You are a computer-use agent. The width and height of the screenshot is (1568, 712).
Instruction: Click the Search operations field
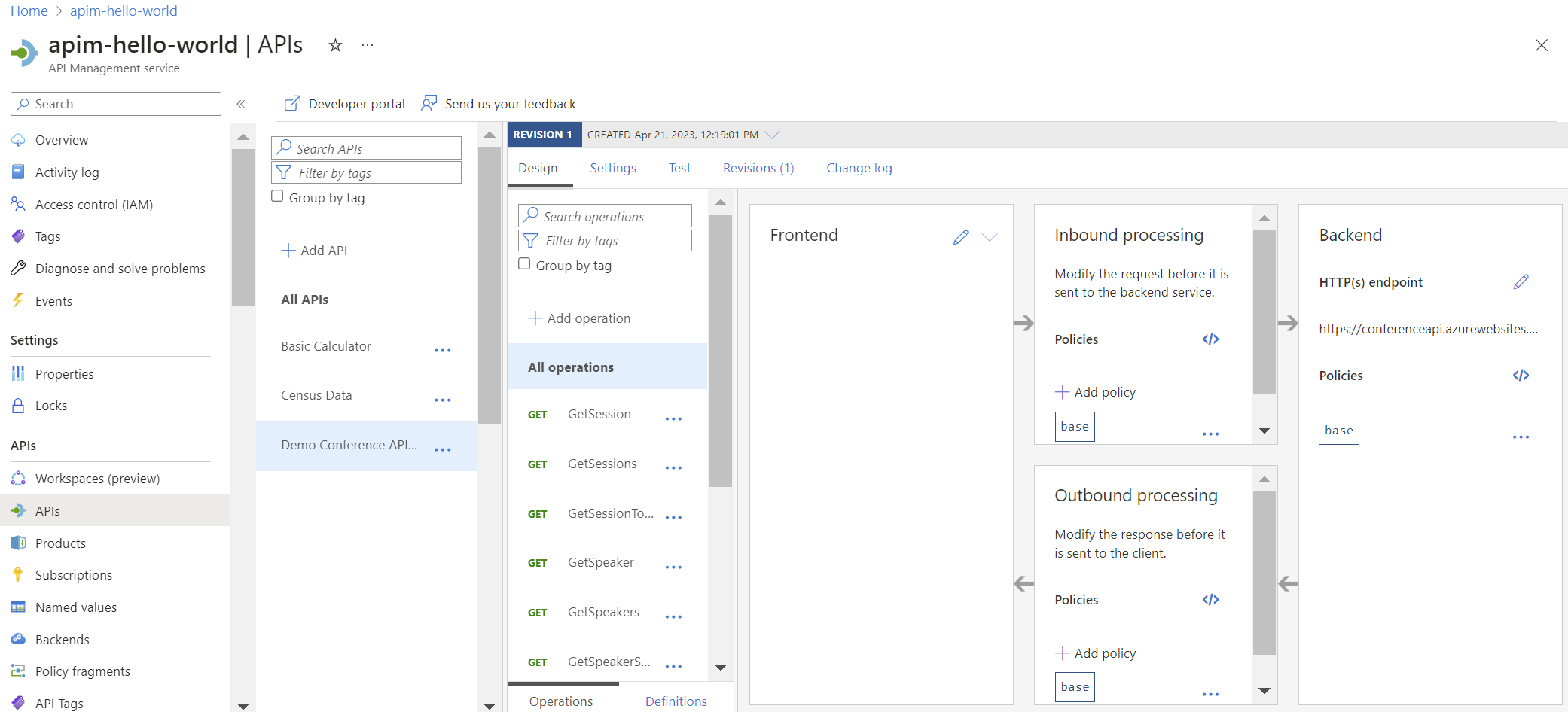click(x=605, y=216)
